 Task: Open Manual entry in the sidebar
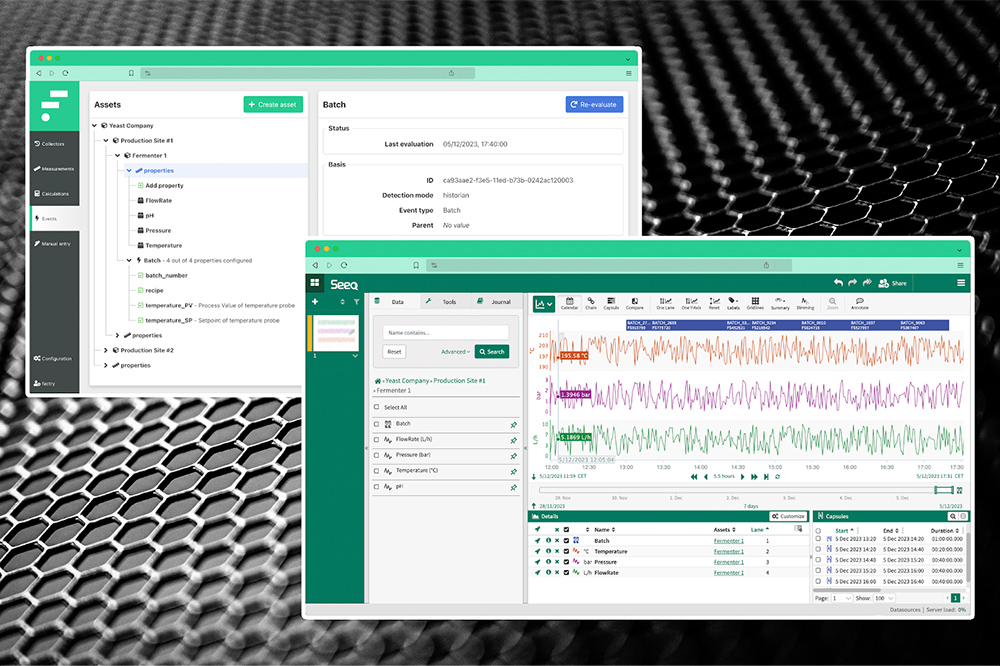pyautogui.click(x=54, y=243)
